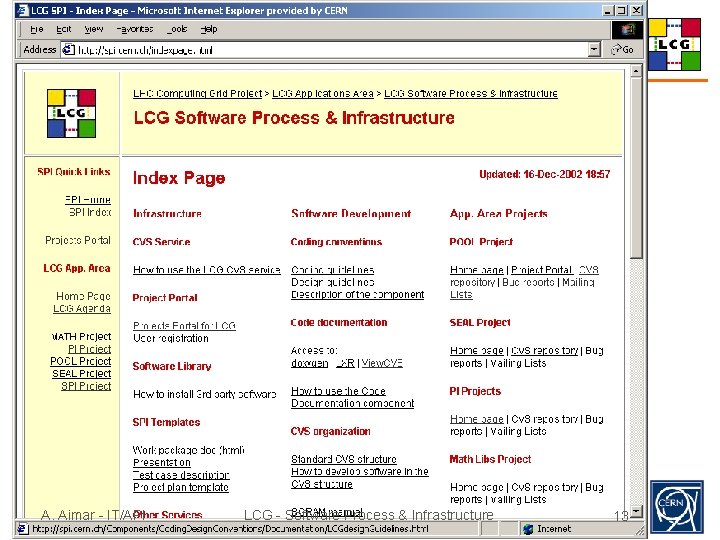
Task: Open Presentation template link
Action: click(x=162, y=463)
